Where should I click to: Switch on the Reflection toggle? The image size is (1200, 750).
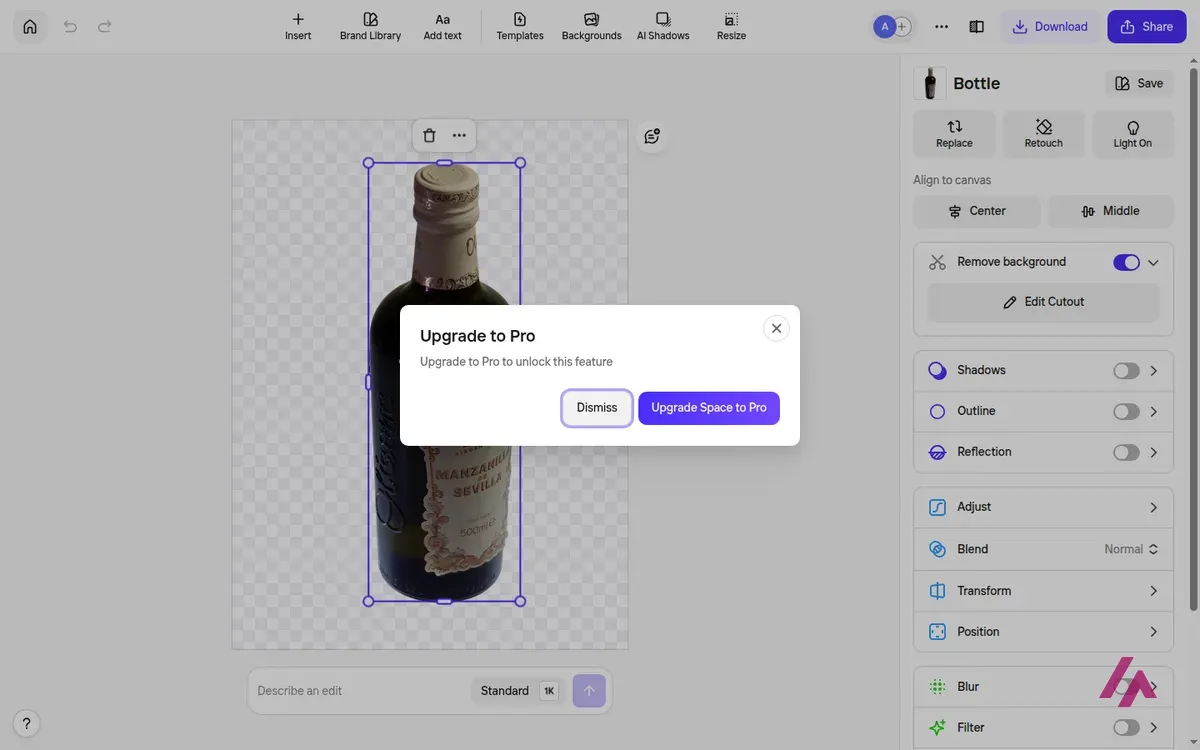coord(1126,453)
